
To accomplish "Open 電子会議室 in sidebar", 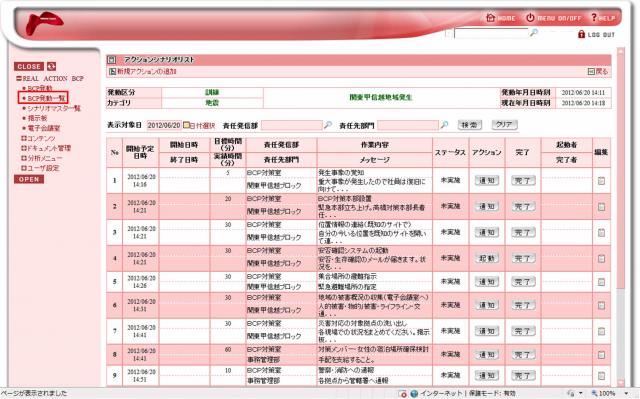I will pos(44,128).
